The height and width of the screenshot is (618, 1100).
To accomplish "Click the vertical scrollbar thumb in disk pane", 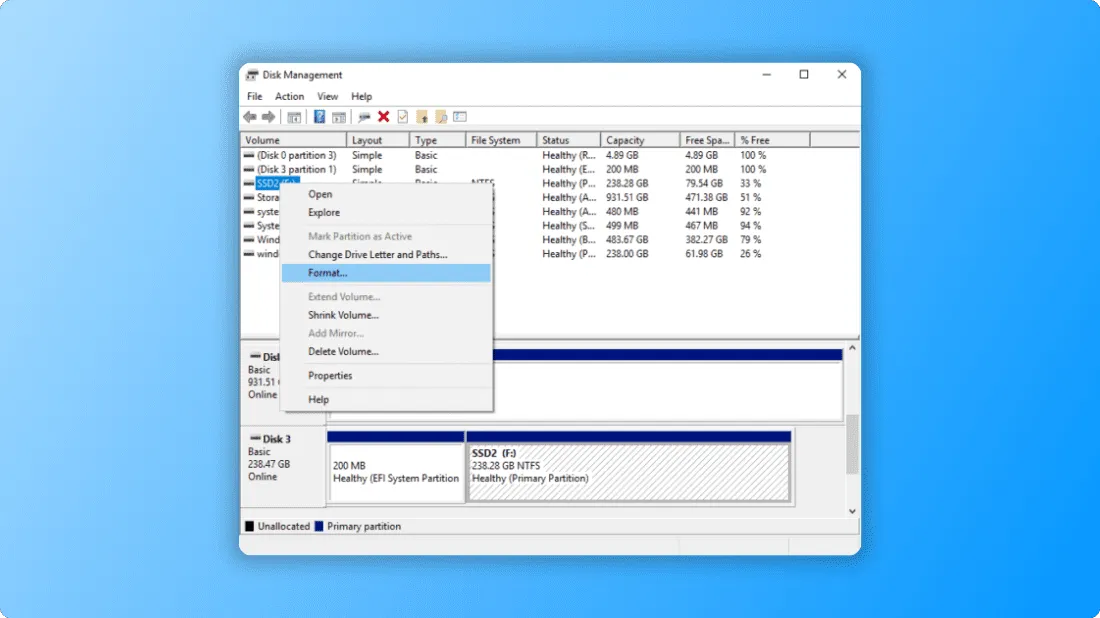I will (852, 444).
